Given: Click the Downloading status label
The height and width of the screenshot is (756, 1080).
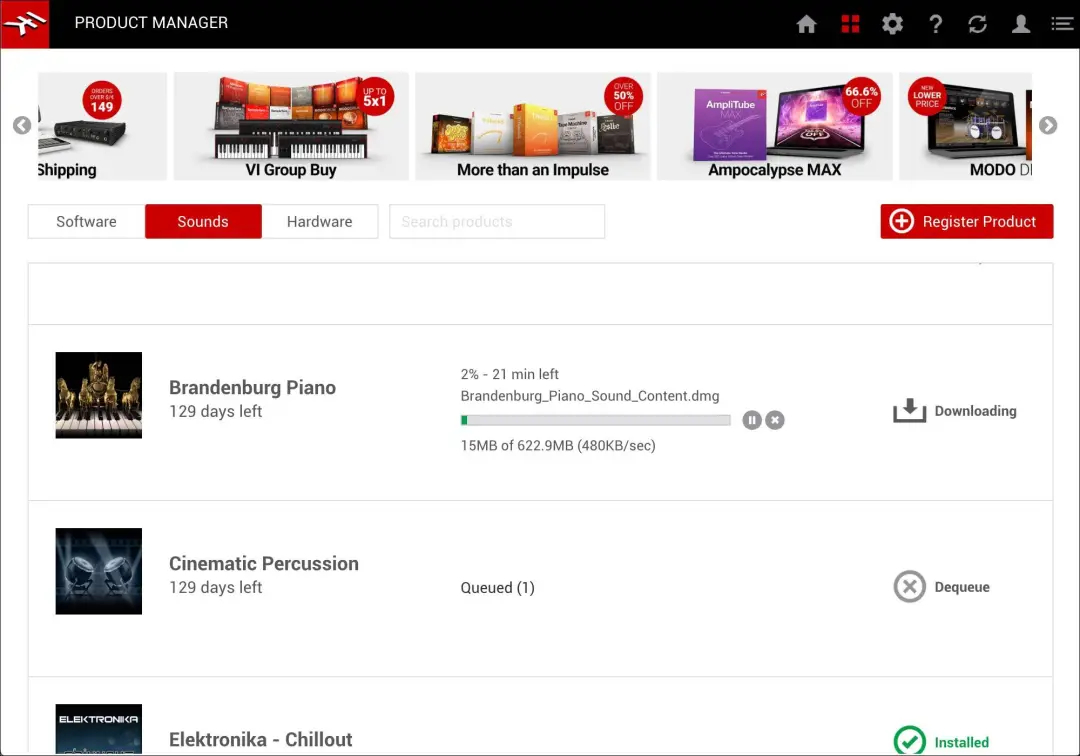Looking at the screenshot, I should click(x=975, y=411).
